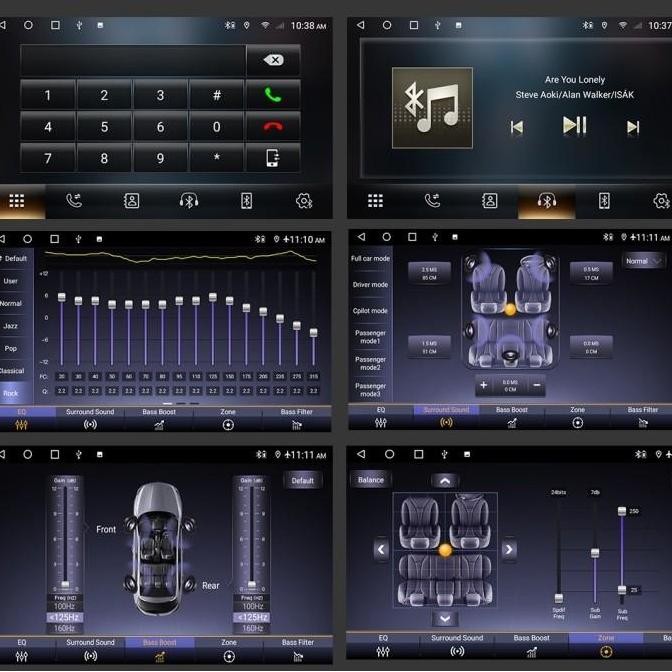Go to the previous track of Are You Lonely
Image resolution: width=672 pixels, height=672 pixels.
pos(517,127)
